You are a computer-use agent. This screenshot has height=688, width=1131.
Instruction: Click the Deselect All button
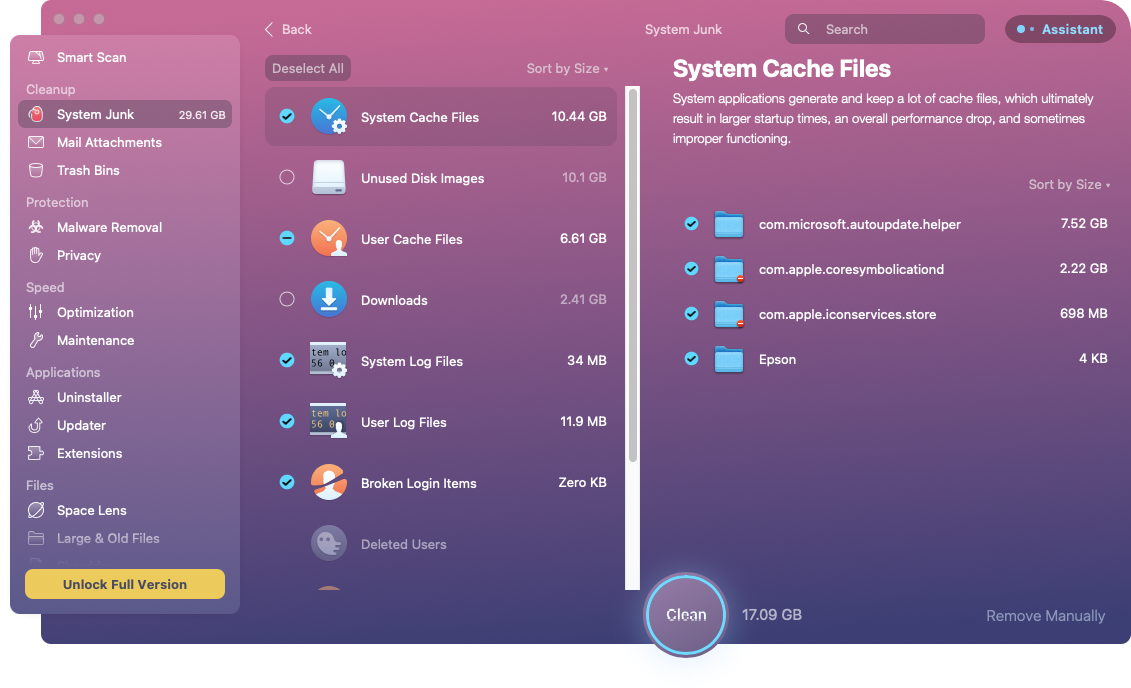[308, 69]
